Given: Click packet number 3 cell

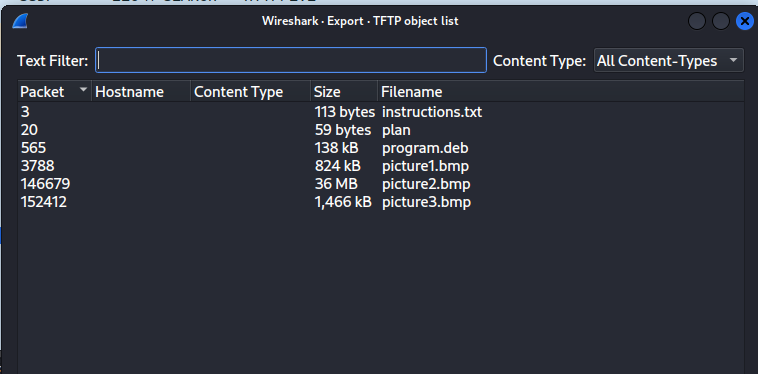Looking at the screenshot, I should [x=25, y=112].
